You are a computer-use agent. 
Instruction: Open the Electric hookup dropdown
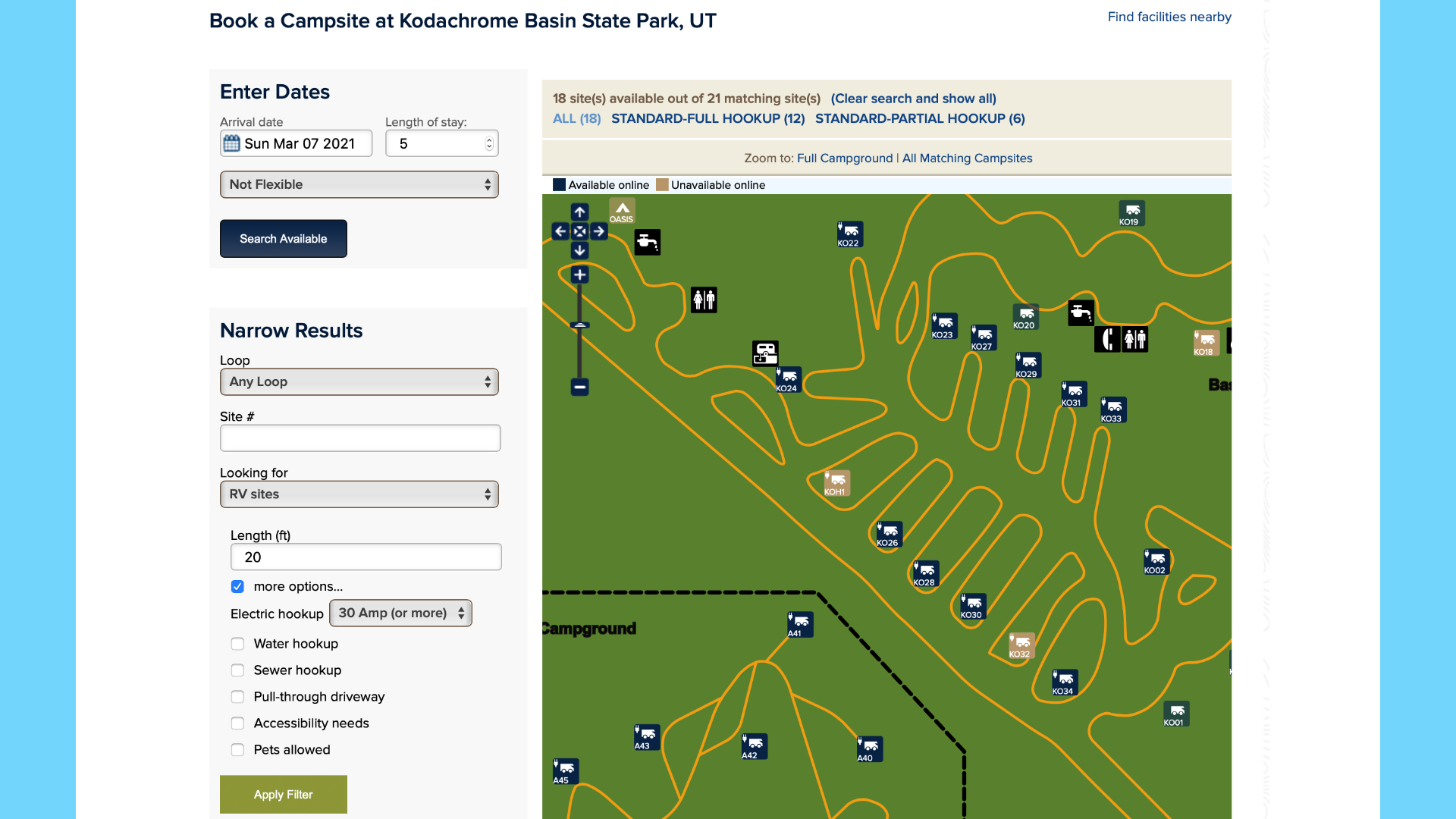click(399, 612)
